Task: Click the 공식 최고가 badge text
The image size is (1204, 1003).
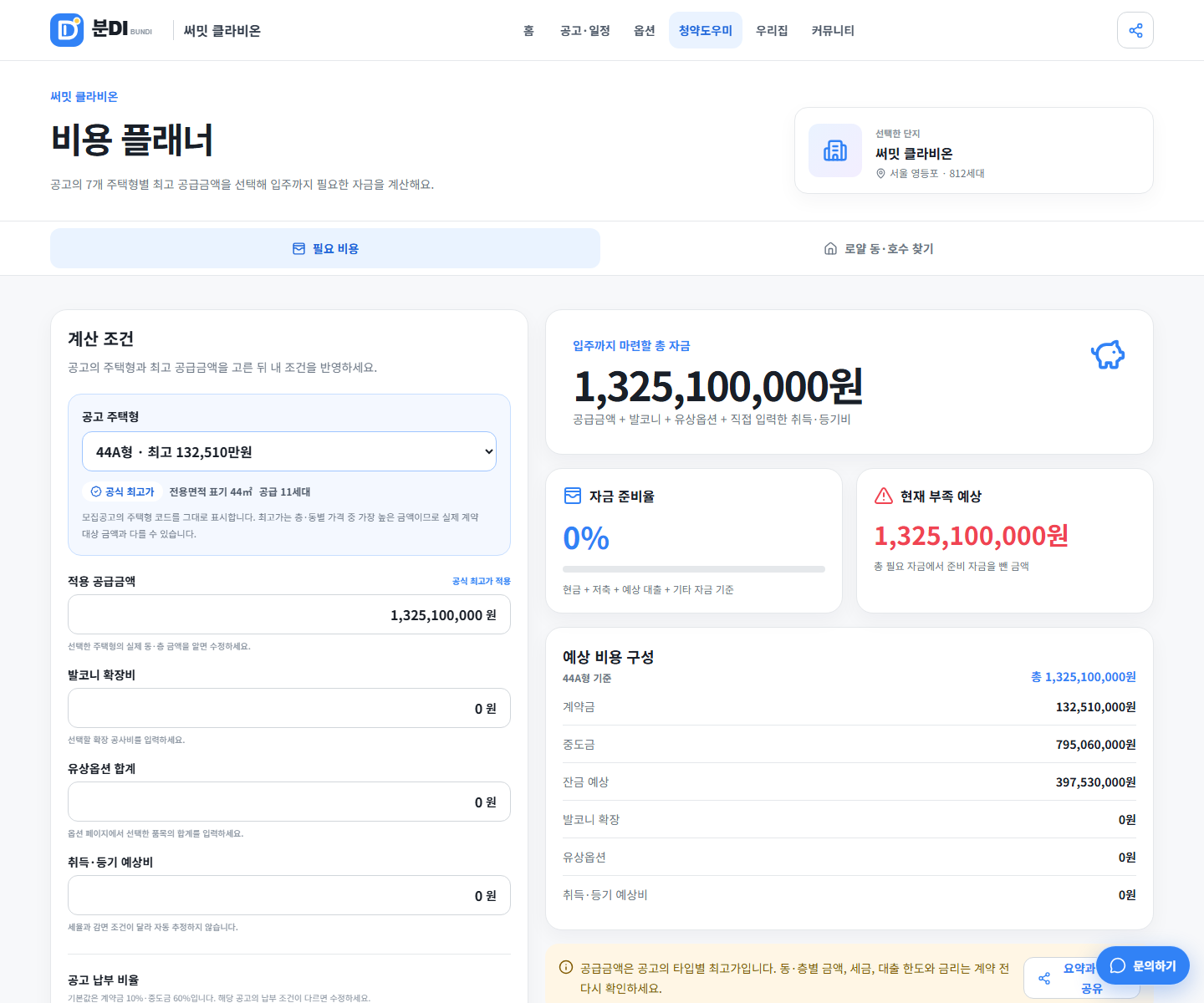Action: [130, 492]
